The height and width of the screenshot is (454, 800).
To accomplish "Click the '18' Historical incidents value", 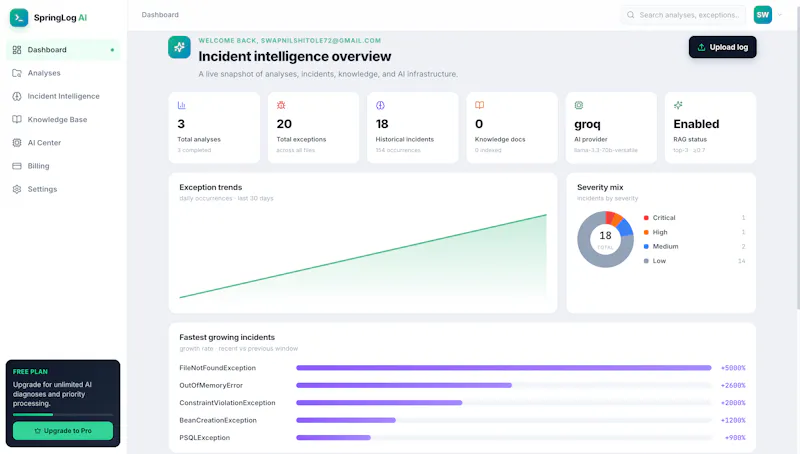I will click(x=382, y=124).
